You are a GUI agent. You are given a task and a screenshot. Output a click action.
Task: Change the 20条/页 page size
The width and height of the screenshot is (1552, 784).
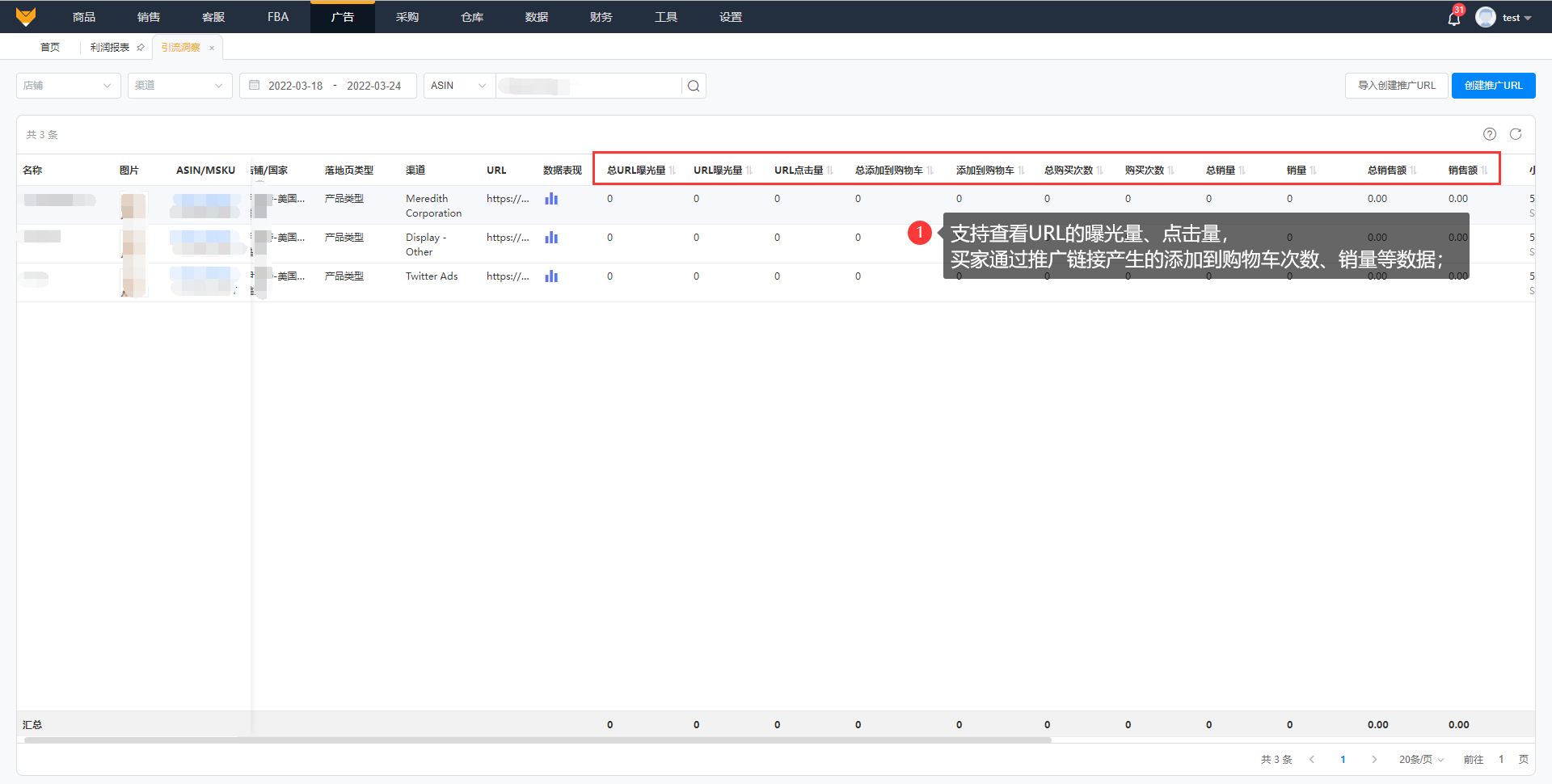[1420, 760]
